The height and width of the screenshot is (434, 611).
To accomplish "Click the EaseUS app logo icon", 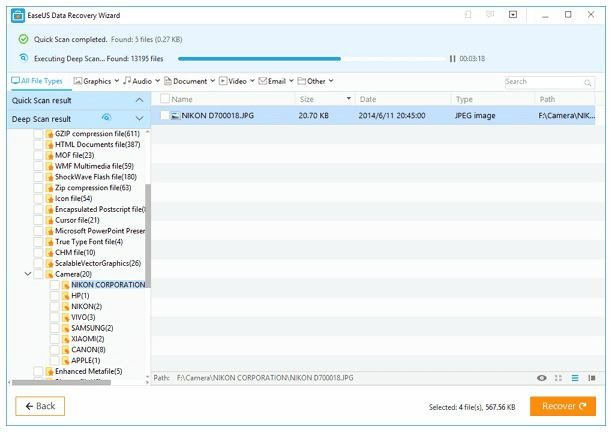I will coord(18,16).
